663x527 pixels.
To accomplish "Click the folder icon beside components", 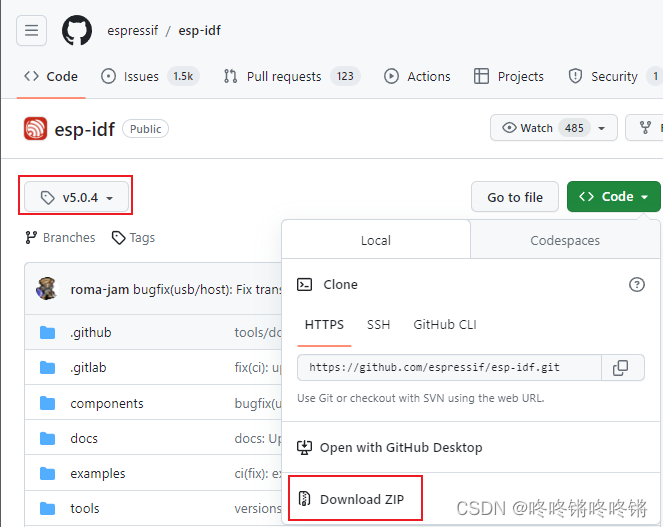I will (47, 403).
